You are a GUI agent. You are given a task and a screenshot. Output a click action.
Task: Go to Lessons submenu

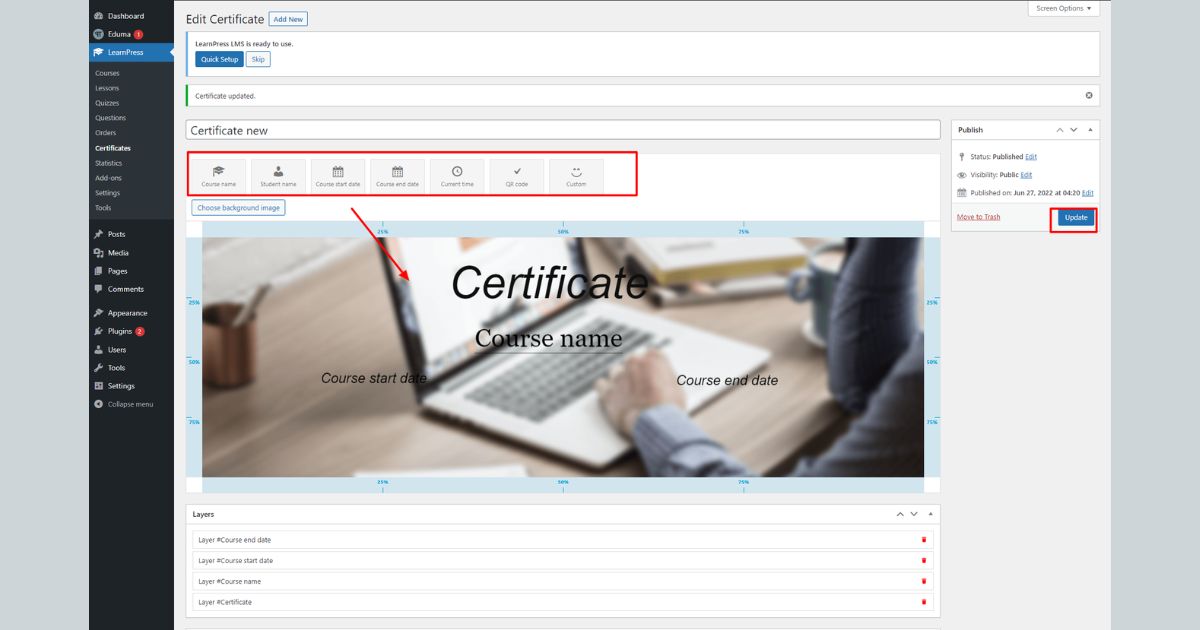(x=107, y=88)
